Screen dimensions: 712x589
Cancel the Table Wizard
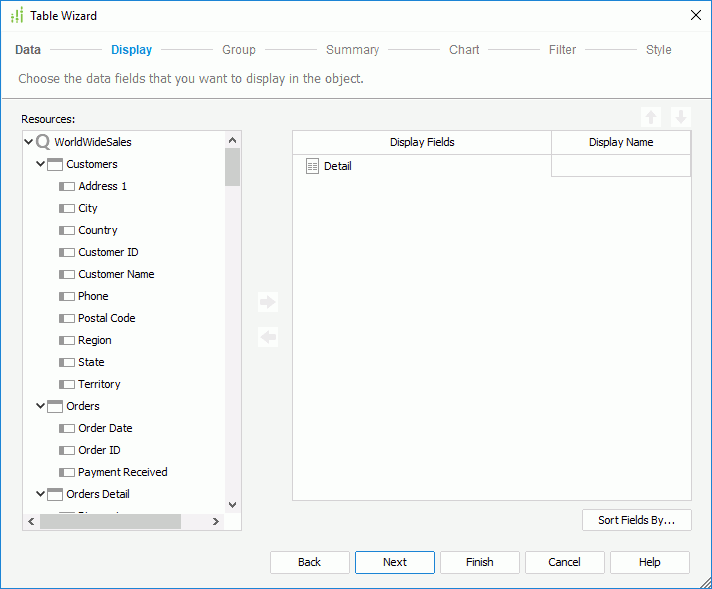[x=564, y=562]
